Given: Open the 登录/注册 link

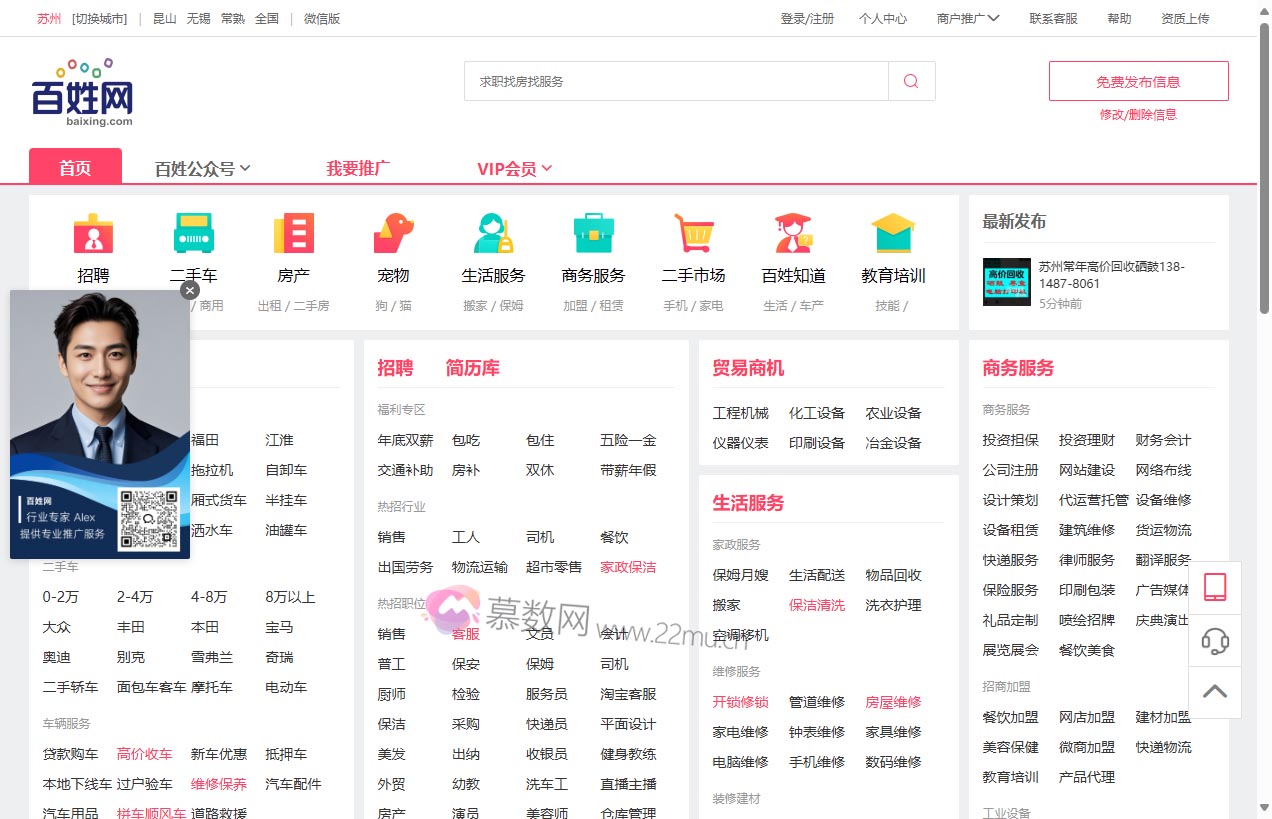Looking at the screenshot, I should [808, 17].
